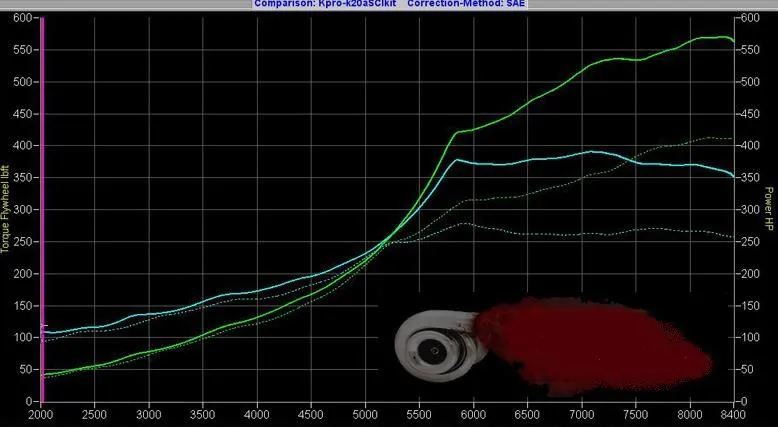The height and width of the screenshot is (427, 778).
Task: Click the 4500 RPM axis label
Action: click(311, 415)
